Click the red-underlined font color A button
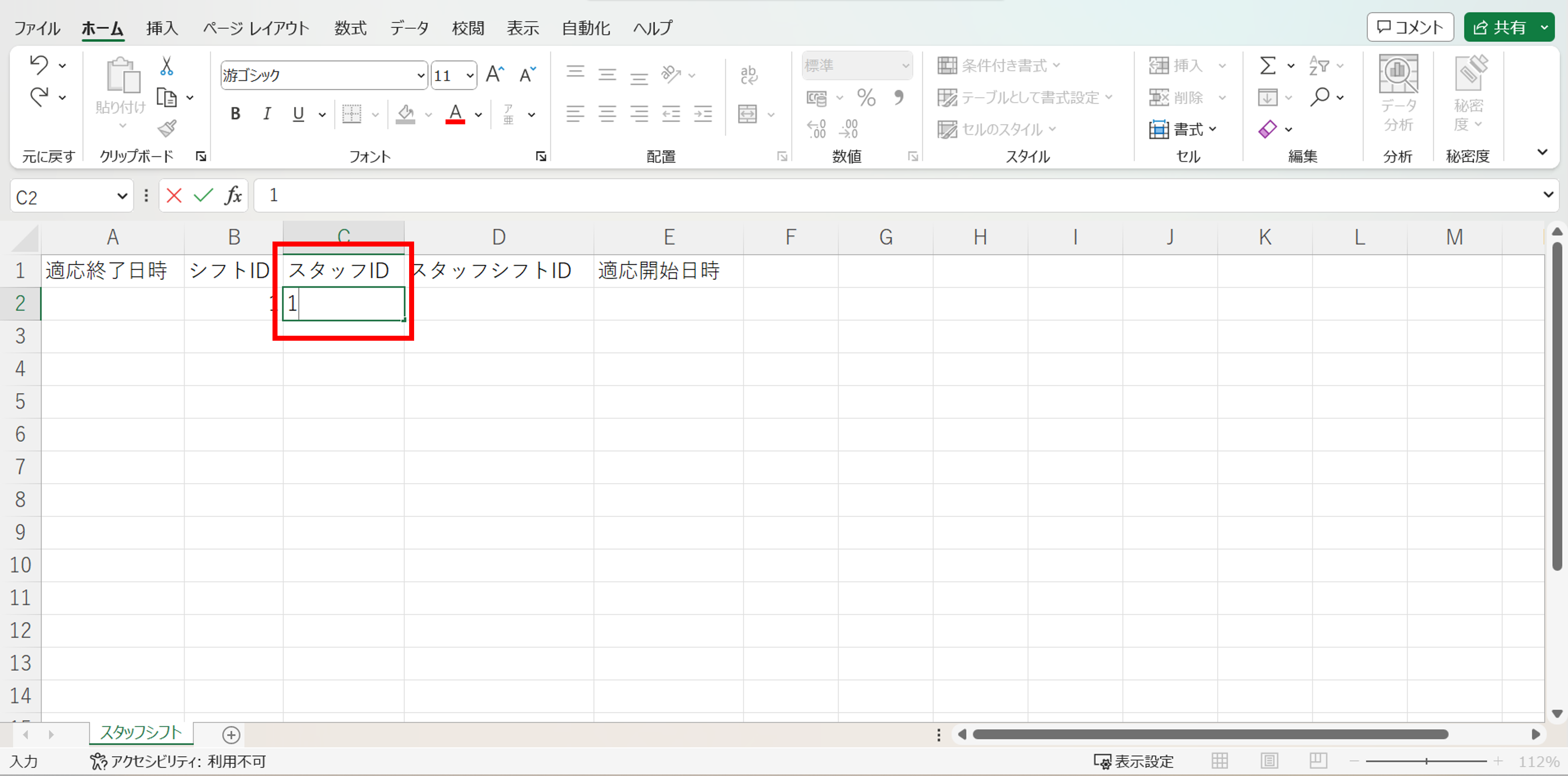 coord(455,114)
